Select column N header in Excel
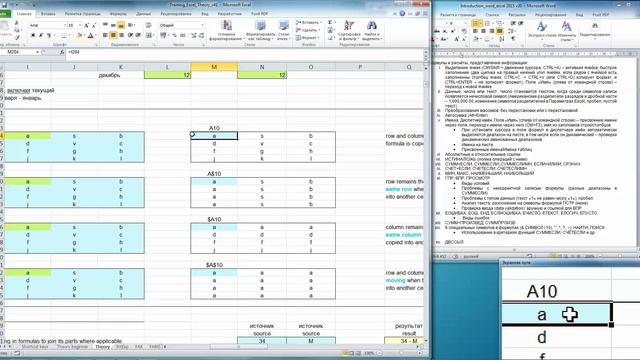 tap(262, 67)
